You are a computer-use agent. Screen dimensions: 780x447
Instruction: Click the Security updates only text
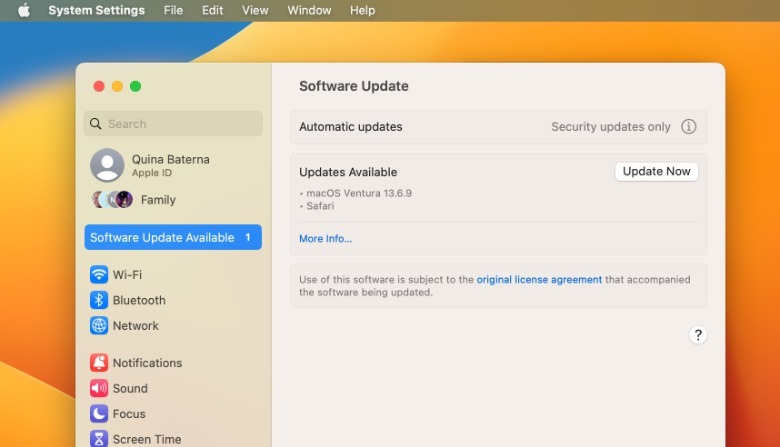click(x=611, y=127)
